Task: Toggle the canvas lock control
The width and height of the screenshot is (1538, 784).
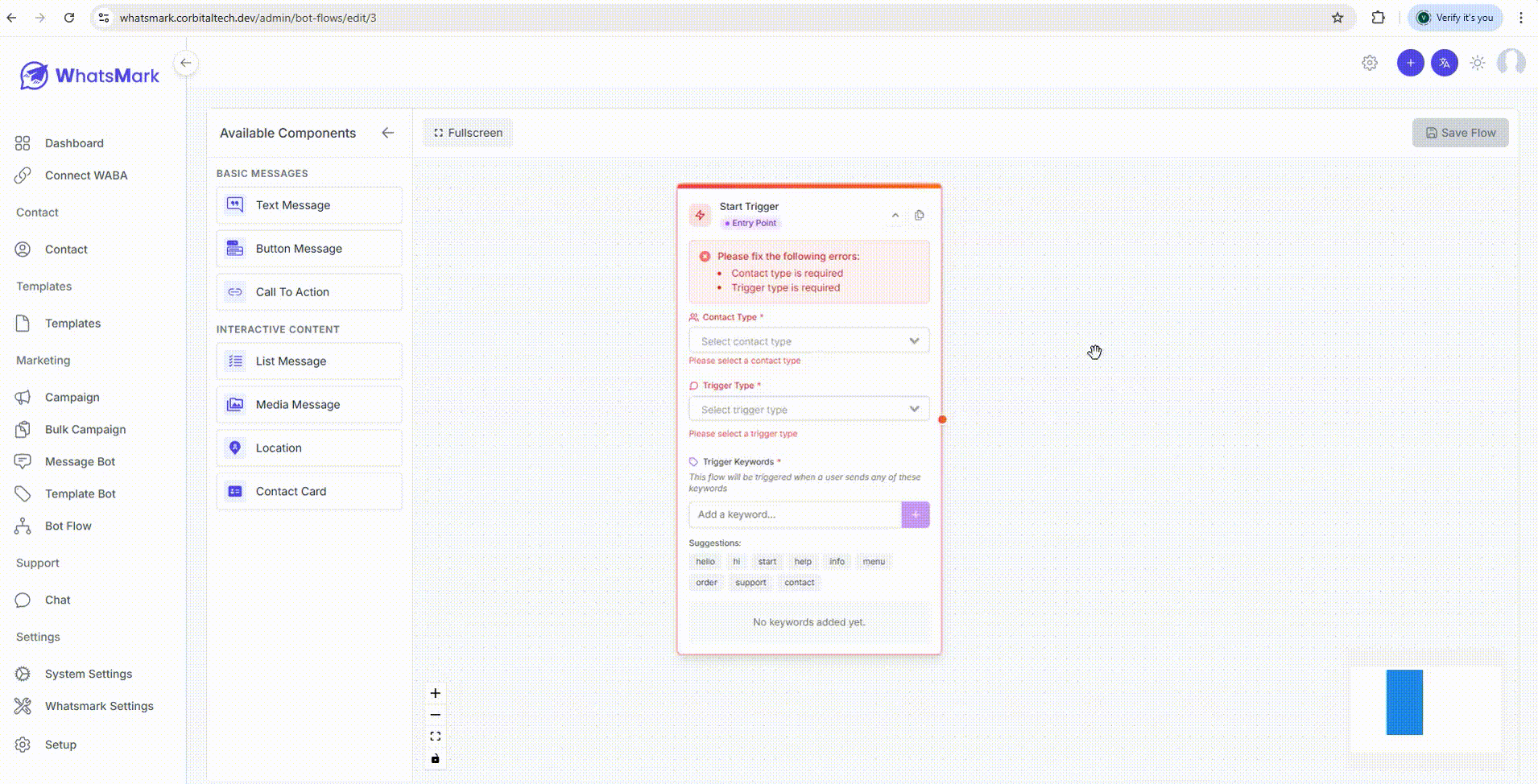Action: 436,757
